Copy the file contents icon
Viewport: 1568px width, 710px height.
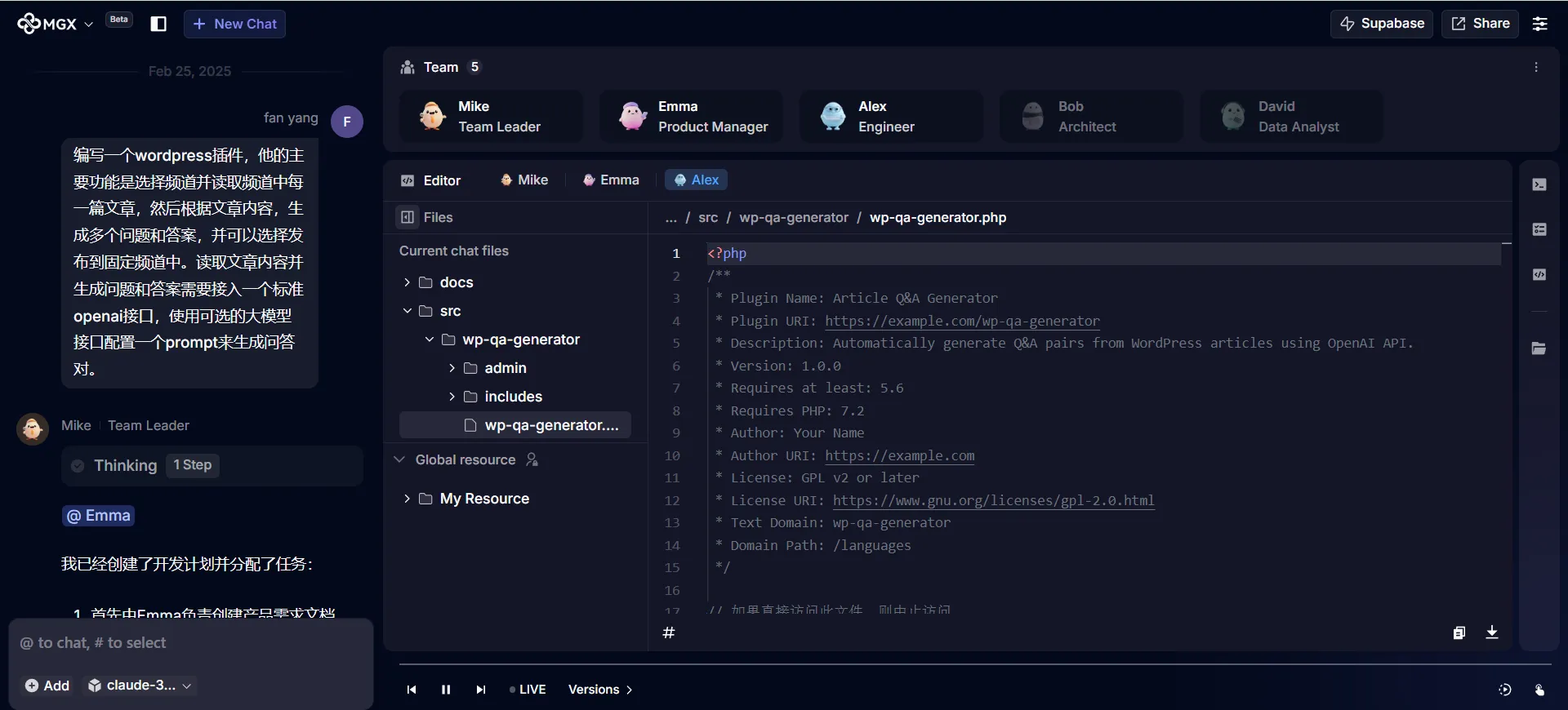tap(1459, 632)
